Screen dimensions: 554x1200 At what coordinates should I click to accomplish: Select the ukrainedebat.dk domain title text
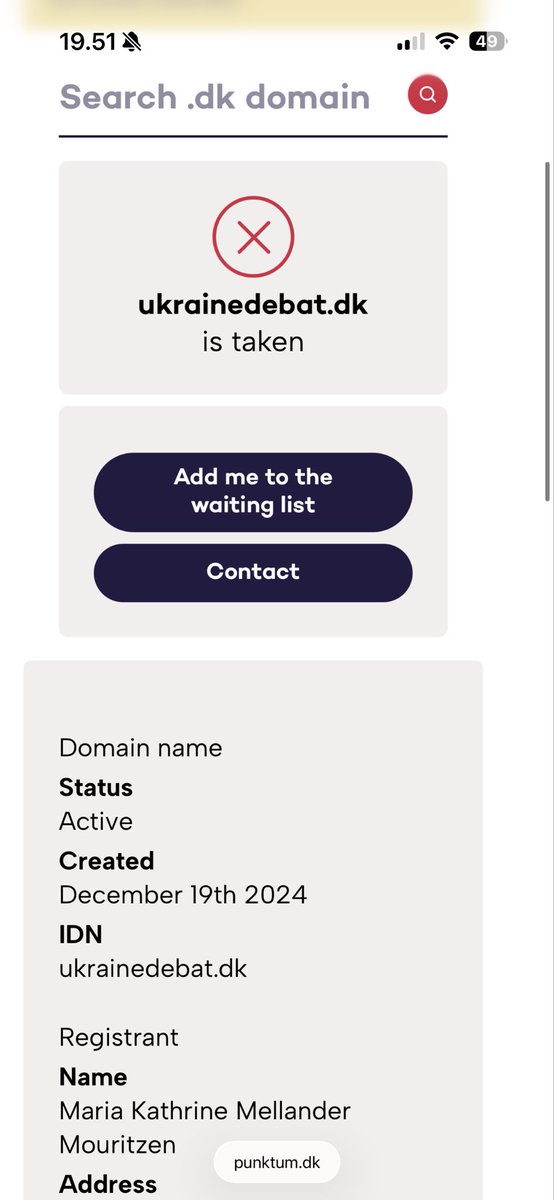(253, 305)
